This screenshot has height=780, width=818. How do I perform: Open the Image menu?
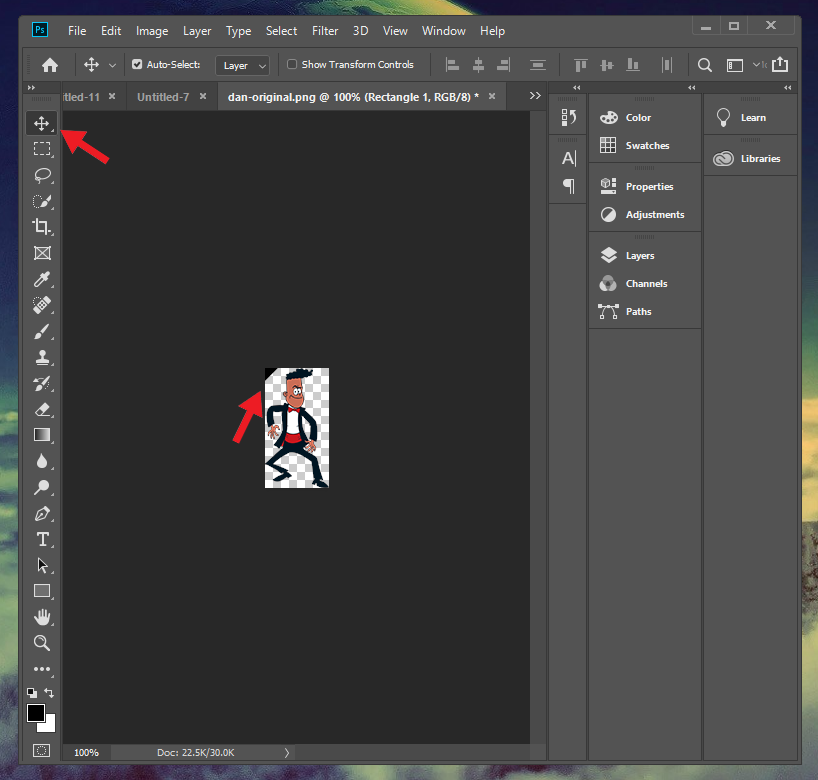tap(152, 31)
